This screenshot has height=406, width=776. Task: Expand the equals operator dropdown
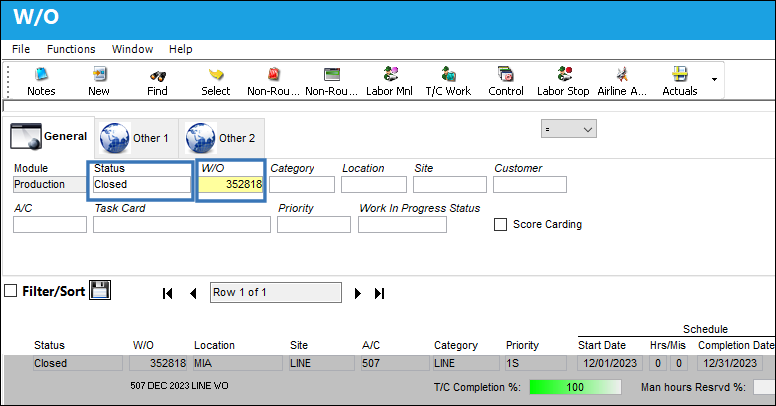click(569, 129)
